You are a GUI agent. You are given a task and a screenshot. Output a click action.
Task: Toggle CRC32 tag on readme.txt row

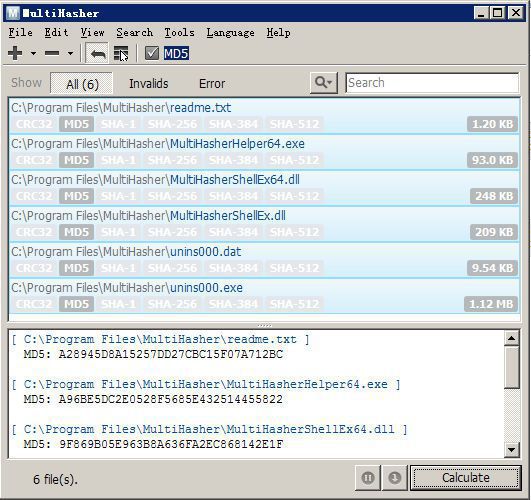click(34, 124)
